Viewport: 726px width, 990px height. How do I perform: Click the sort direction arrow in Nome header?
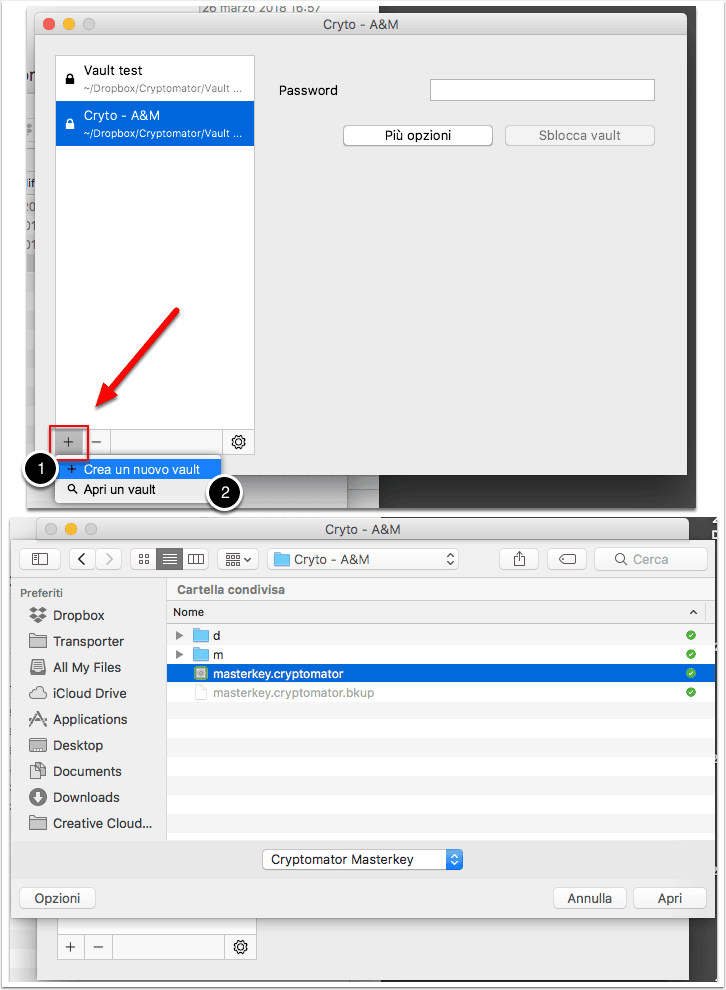(693, 612)
